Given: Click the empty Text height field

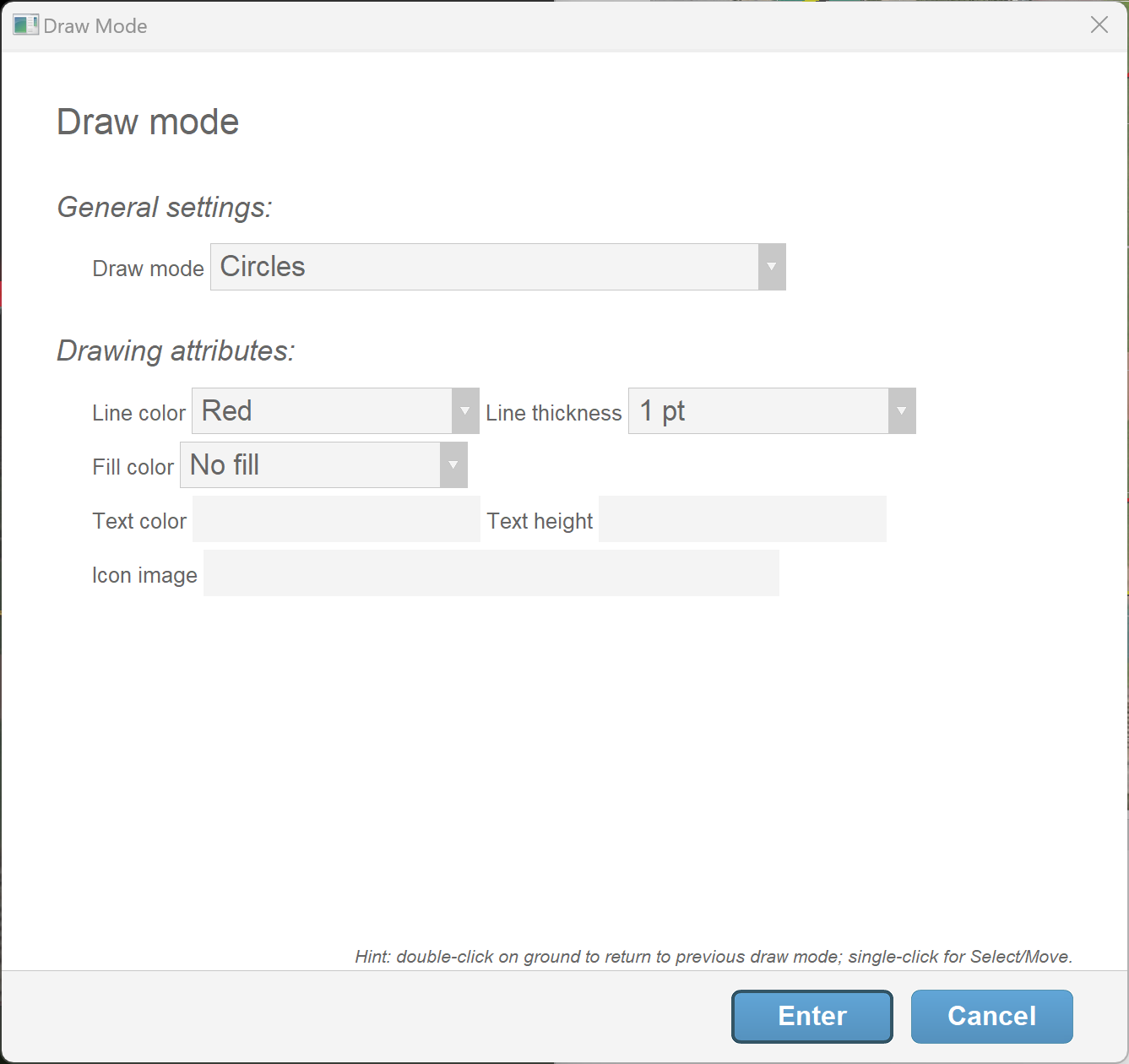Looking at the screenshot, I should click(x=742, y=519).
